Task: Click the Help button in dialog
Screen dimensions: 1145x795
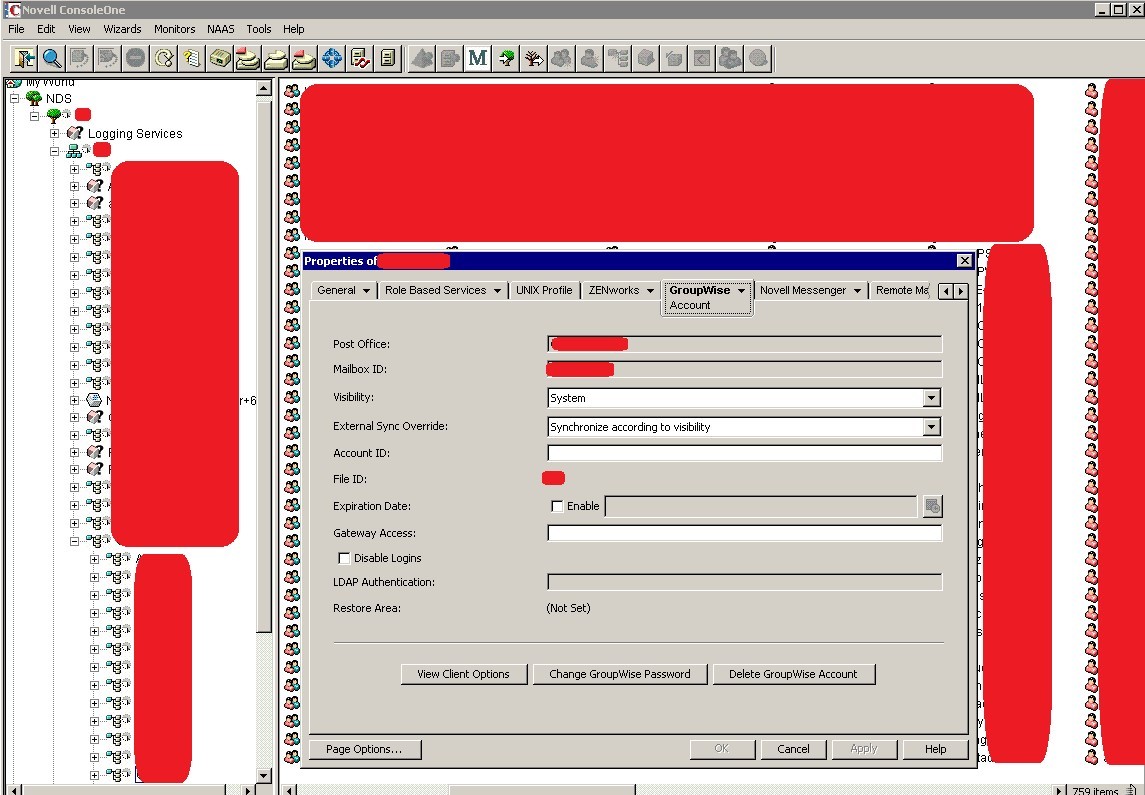Action: 935,749
